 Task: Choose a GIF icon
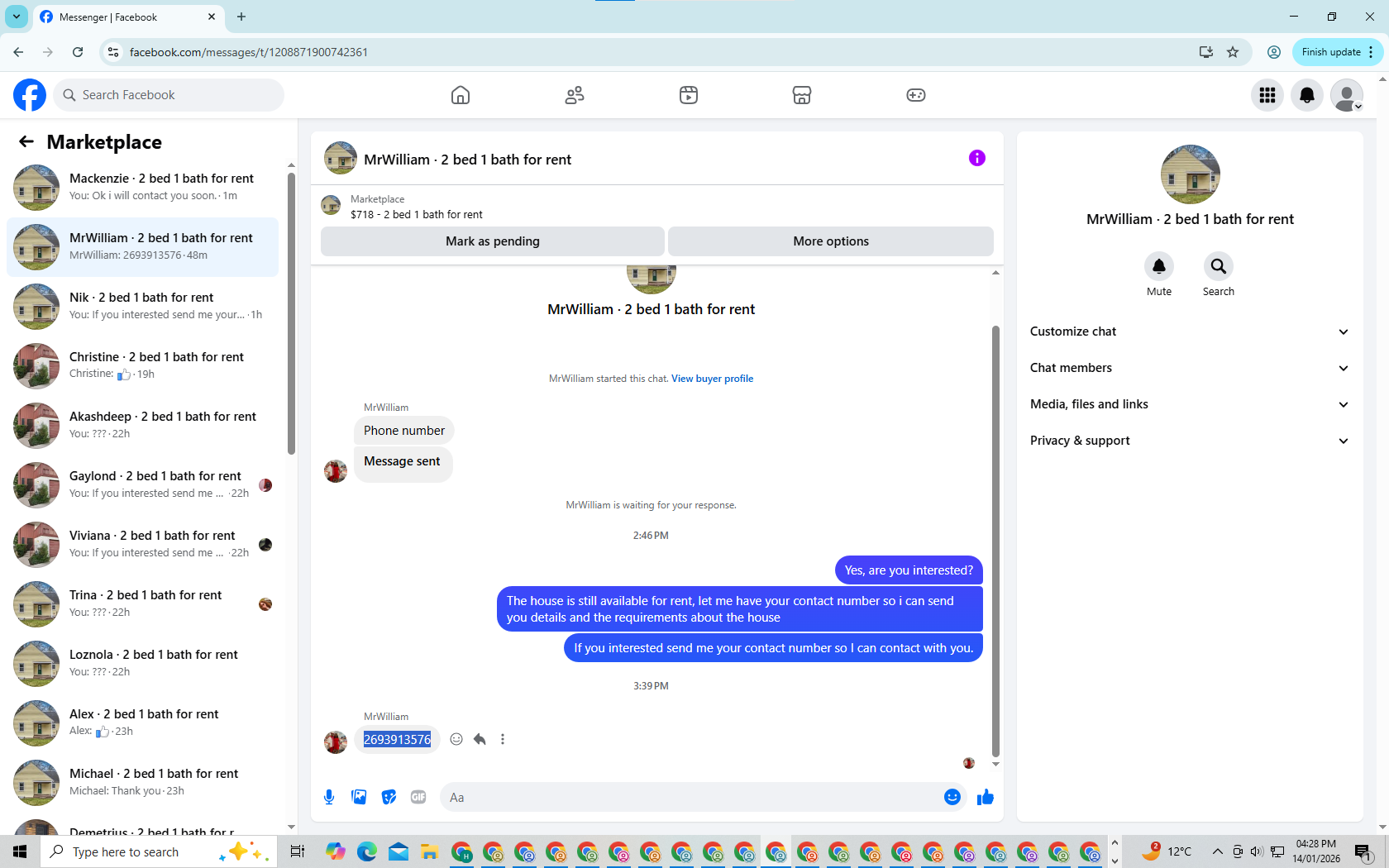418,797
